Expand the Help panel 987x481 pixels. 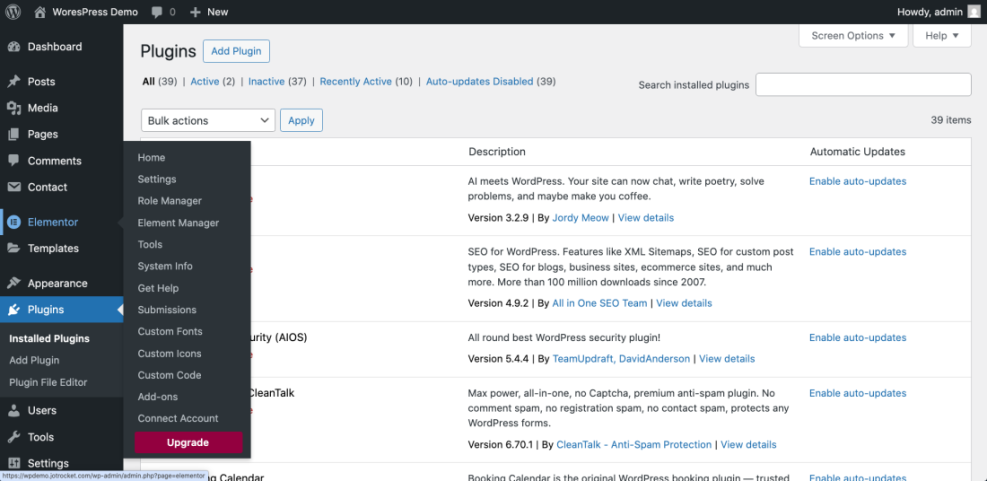[942, 36]
